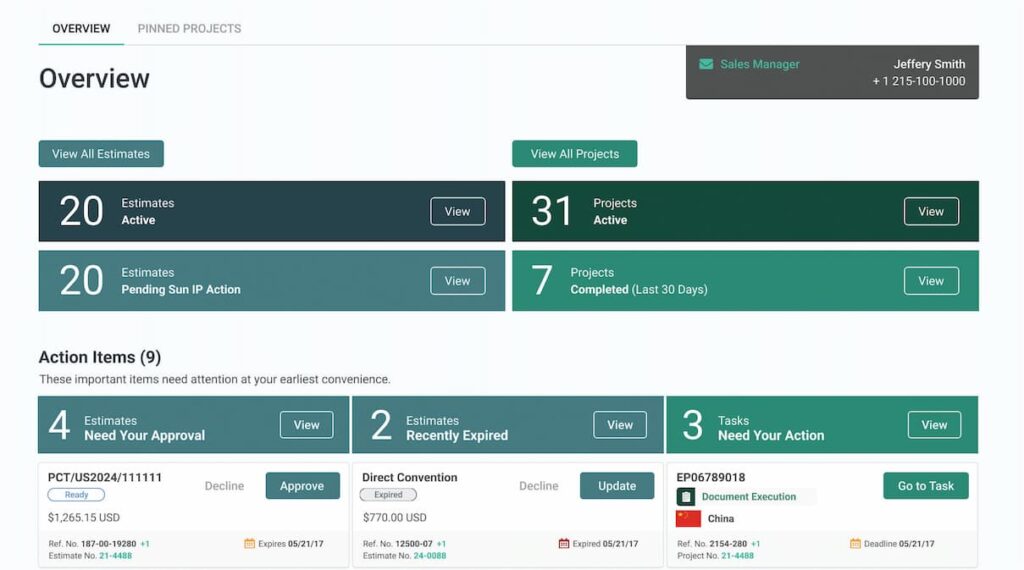This screenshot has width=1024, height=570.
Task: View projects completed in last 30 days
Action: tap(931, 281)
